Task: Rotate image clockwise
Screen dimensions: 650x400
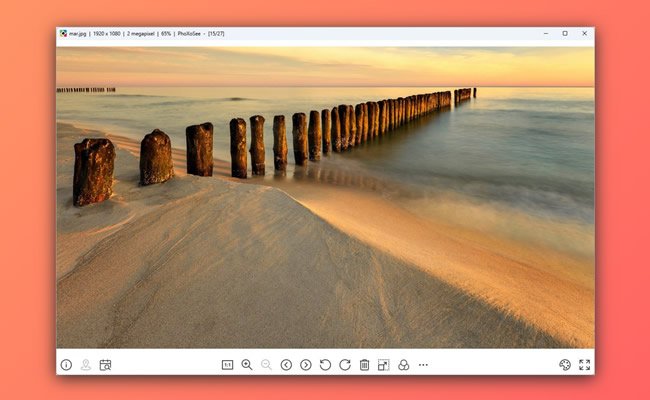Action: tap(345, 365)
